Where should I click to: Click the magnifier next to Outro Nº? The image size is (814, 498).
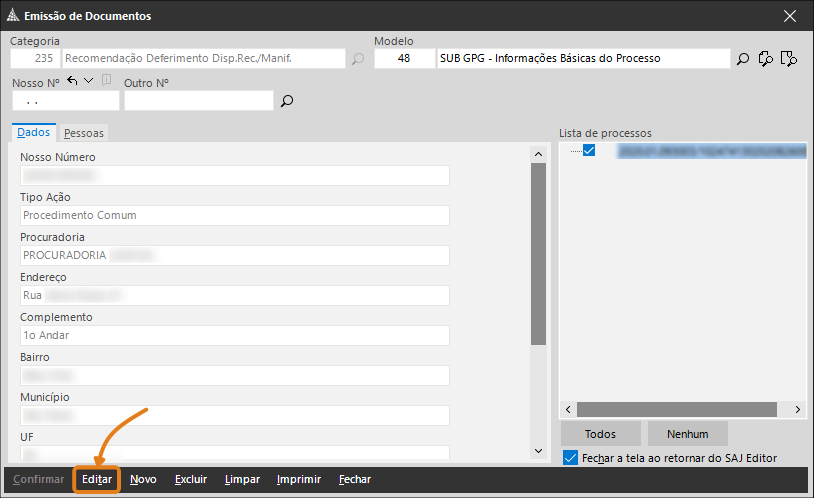[287, 101]
